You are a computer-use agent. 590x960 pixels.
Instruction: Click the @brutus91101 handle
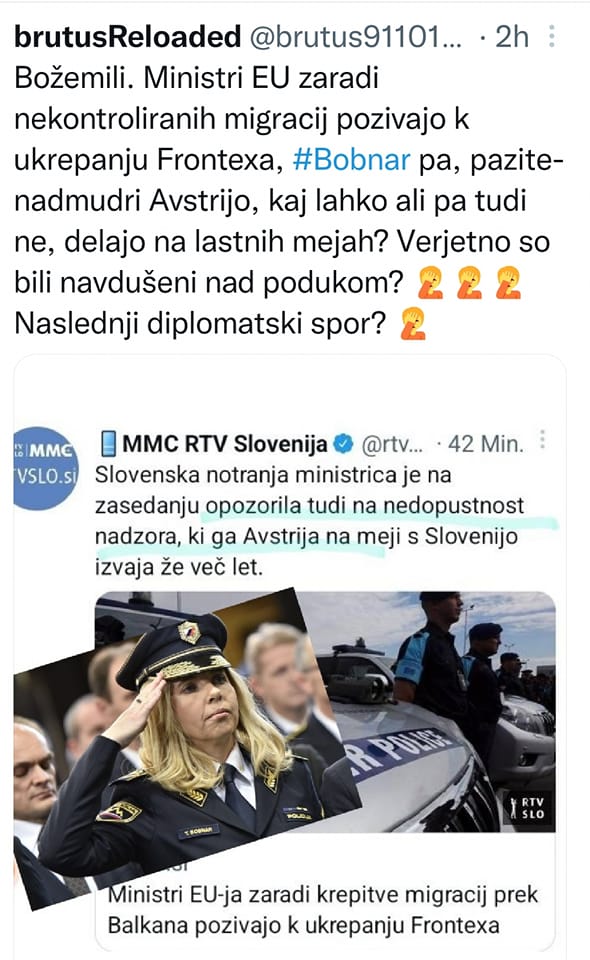[356, 37]
